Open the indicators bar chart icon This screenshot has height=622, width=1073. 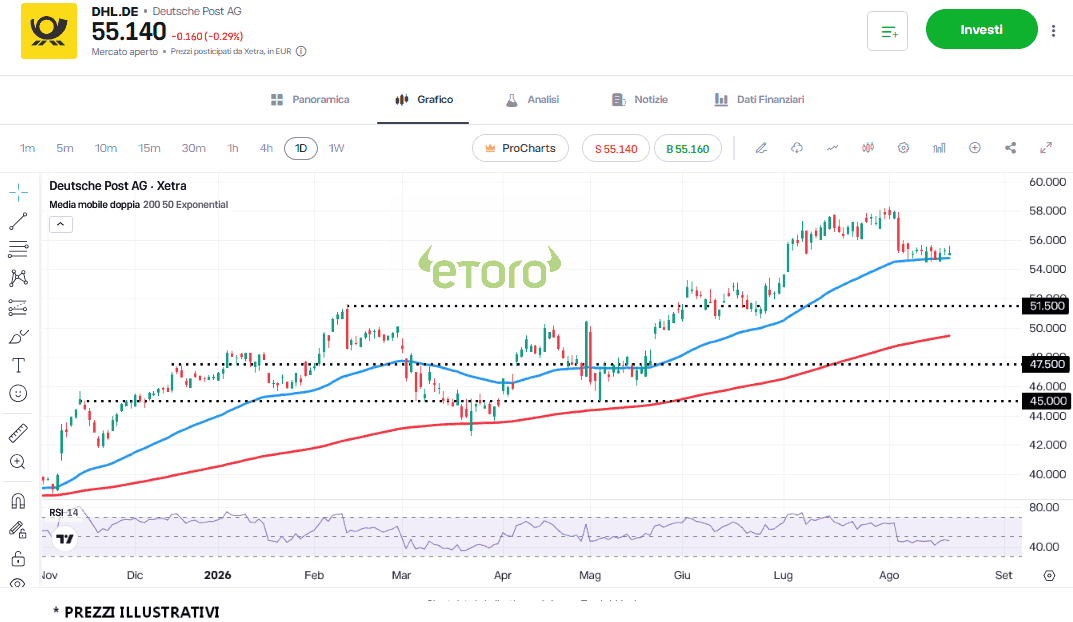tap(939, 148)
